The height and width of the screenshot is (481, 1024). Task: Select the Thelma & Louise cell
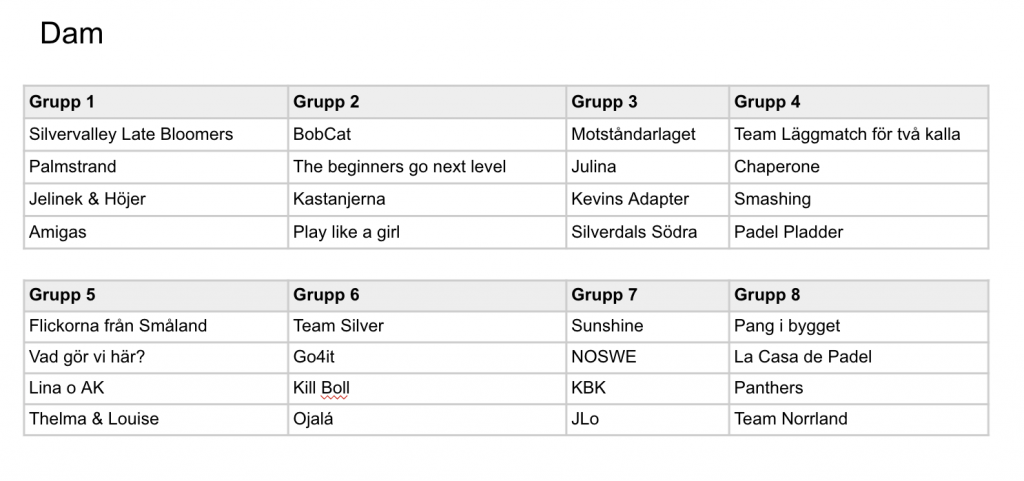(156, 420)
